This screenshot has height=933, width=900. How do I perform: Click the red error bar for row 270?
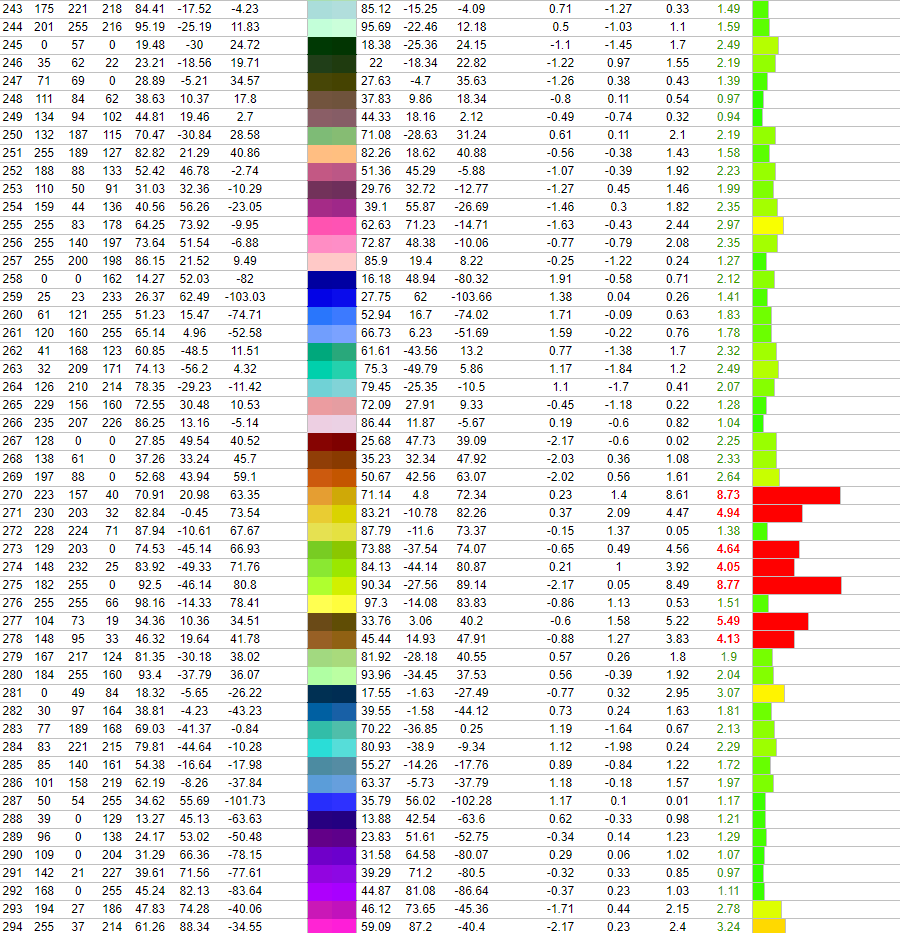tap(796, 495)
